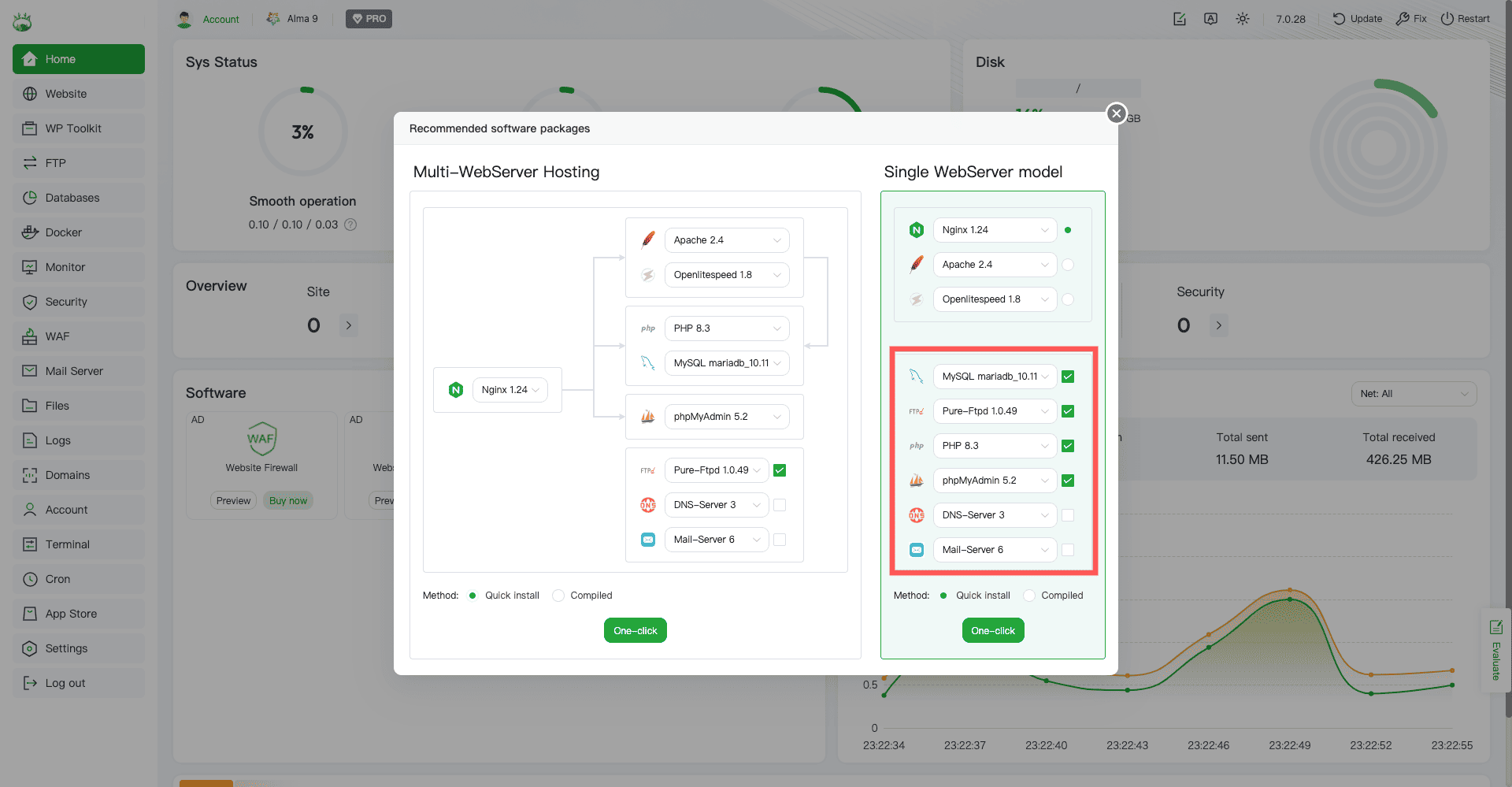The width and height of the screenshot is (1512, 787).
Task: Click the Evaluate icon on right edge
Action: (1495, 627)
